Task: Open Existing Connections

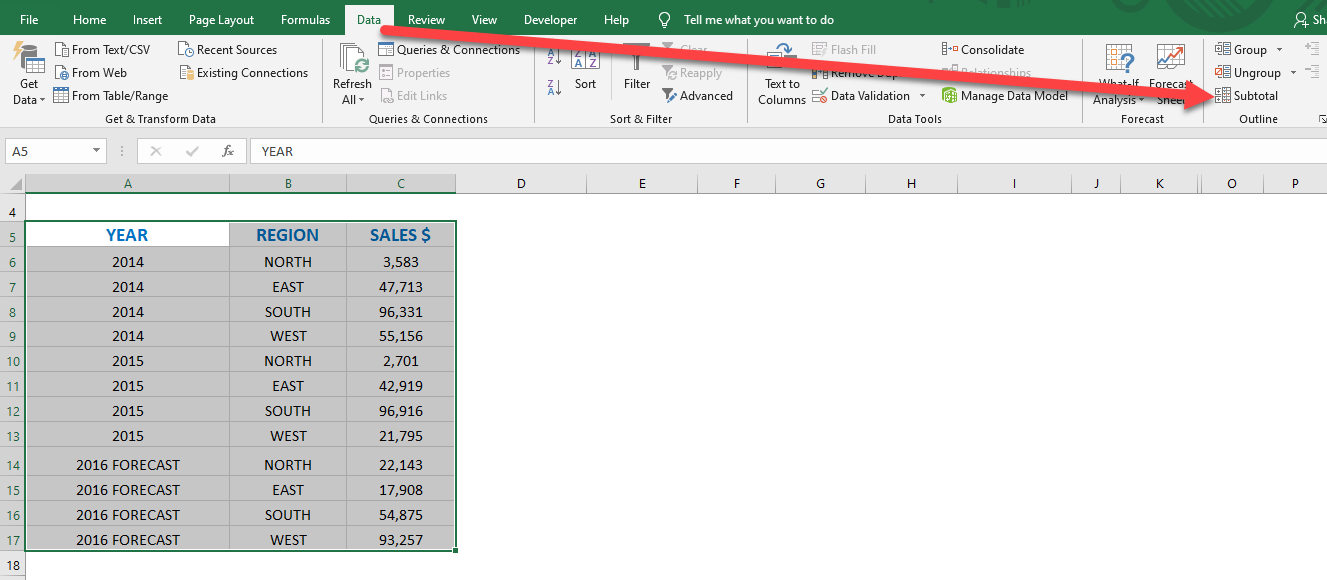Action: (x=243, y=72)
